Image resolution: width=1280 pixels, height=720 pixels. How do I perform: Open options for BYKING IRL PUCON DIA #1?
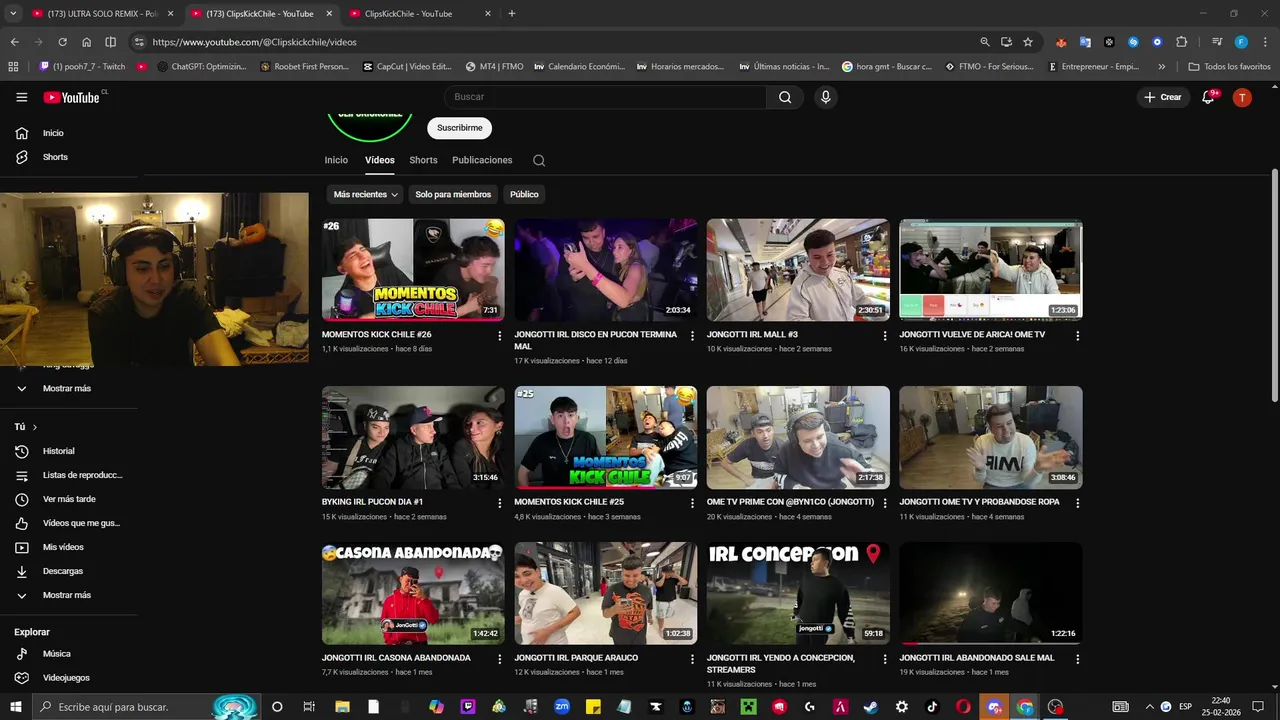pyautogui.click(x=500, y=503)
